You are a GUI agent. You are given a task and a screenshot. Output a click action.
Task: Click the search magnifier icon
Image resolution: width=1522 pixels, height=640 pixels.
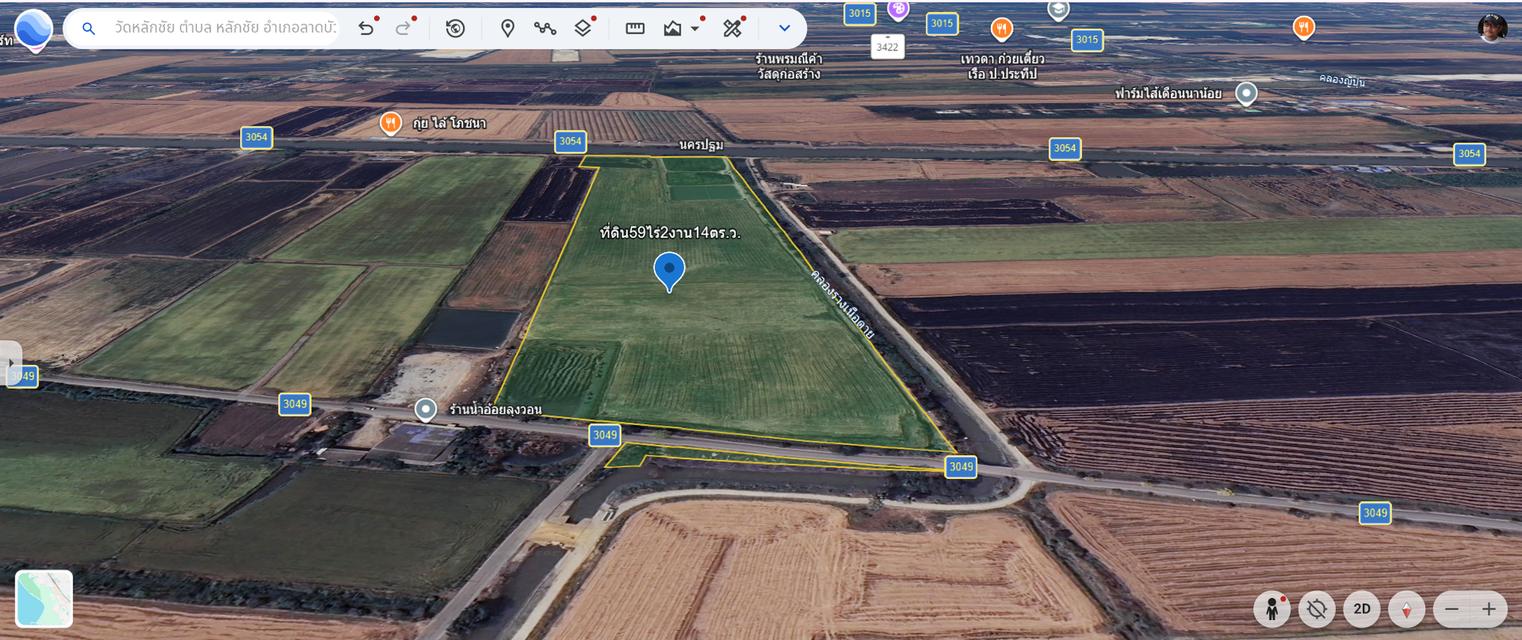point(89,29)
